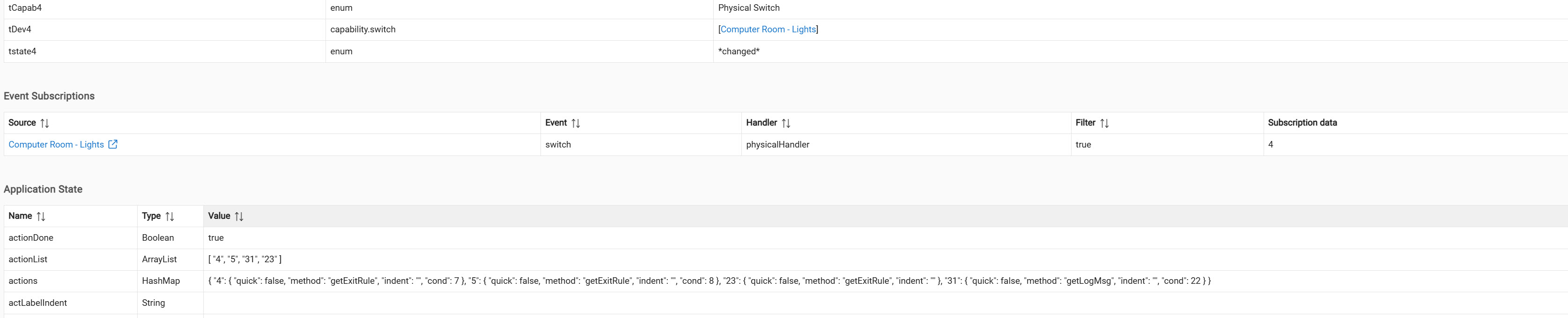
Task: Click the actLabelIndent row name
Action: point(38,303)
